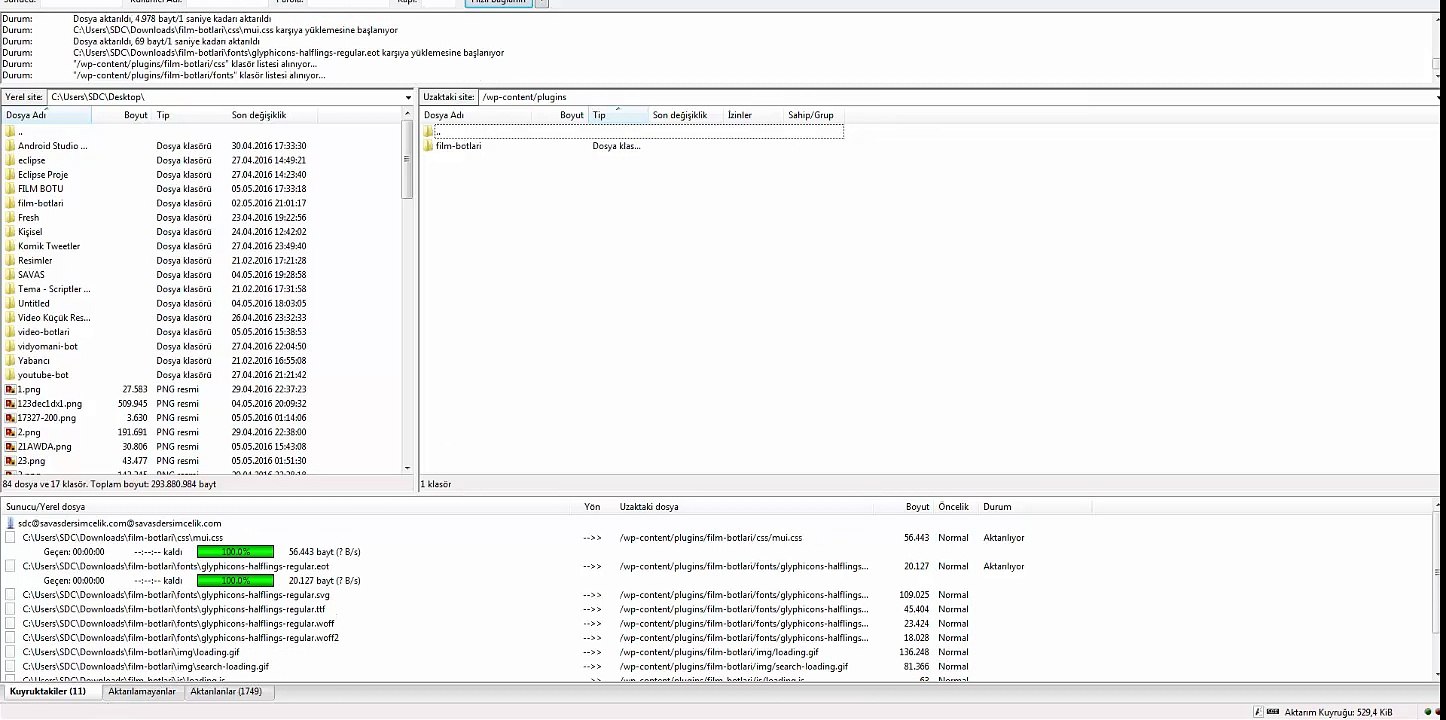Click the 2.png image file icon
This screenshot has width=1446, height=720.
pyautogui.click(x=10, y=432)
